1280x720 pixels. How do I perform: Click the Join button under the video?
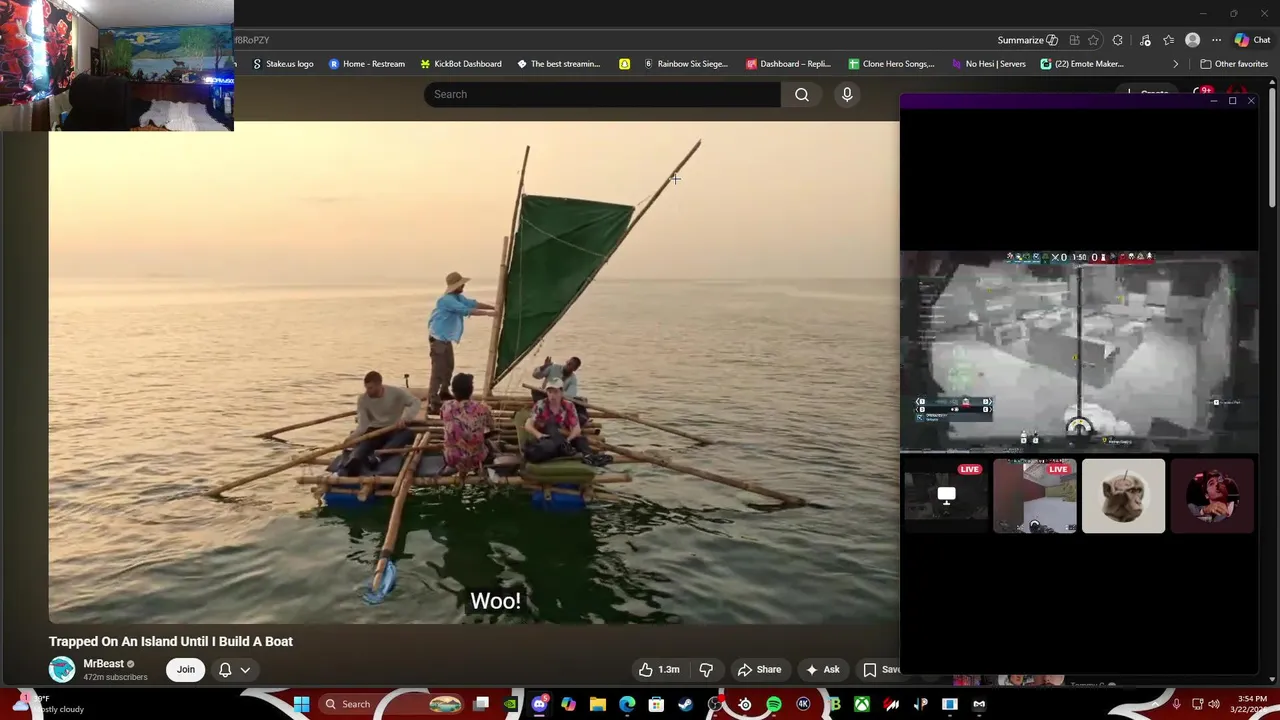(x=186, y=669)
